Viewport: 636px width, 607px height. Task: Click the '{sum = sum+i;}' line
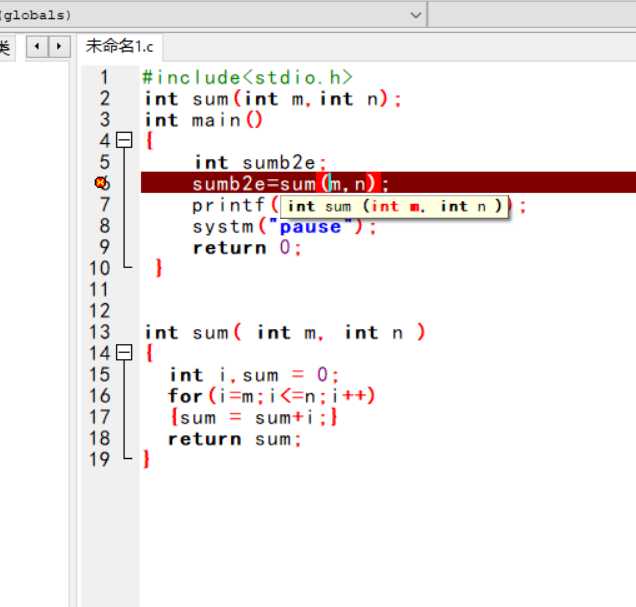[x=254, y=418]
